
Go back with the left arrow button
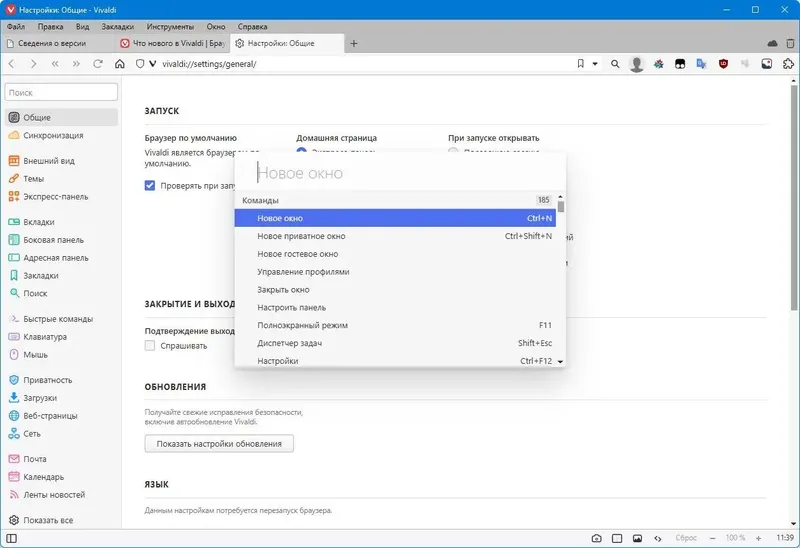click(12, 64)
